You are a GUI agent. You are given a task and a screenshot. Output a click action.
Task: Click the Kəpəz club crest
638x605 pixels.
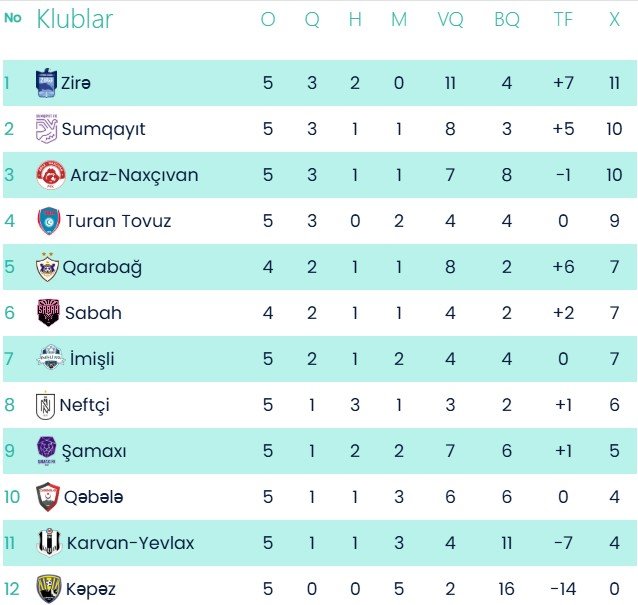pyautogui.click(x=47, y=589)
